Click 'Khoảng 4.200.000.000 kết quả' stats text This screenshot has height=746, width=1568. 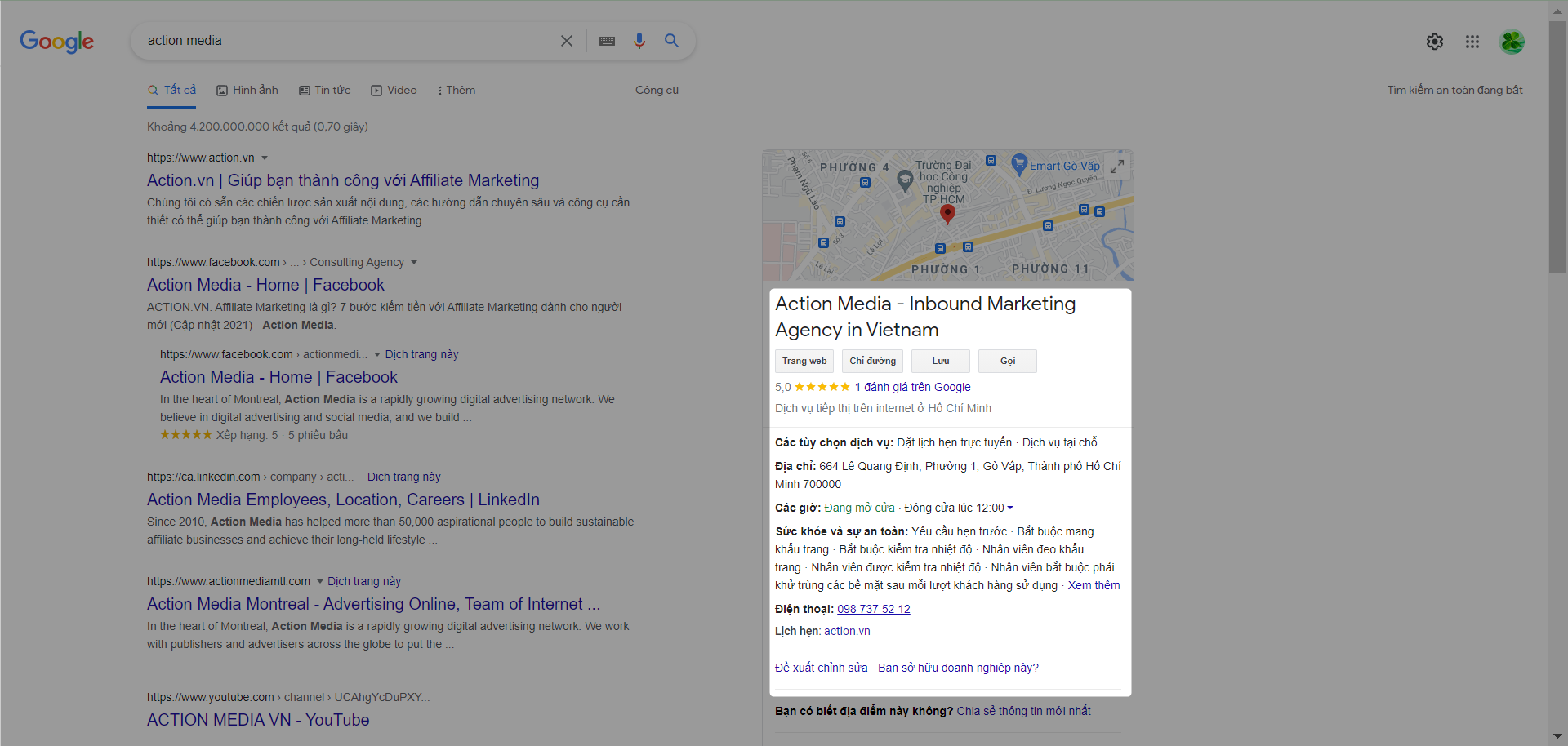(x=257, y=127)
